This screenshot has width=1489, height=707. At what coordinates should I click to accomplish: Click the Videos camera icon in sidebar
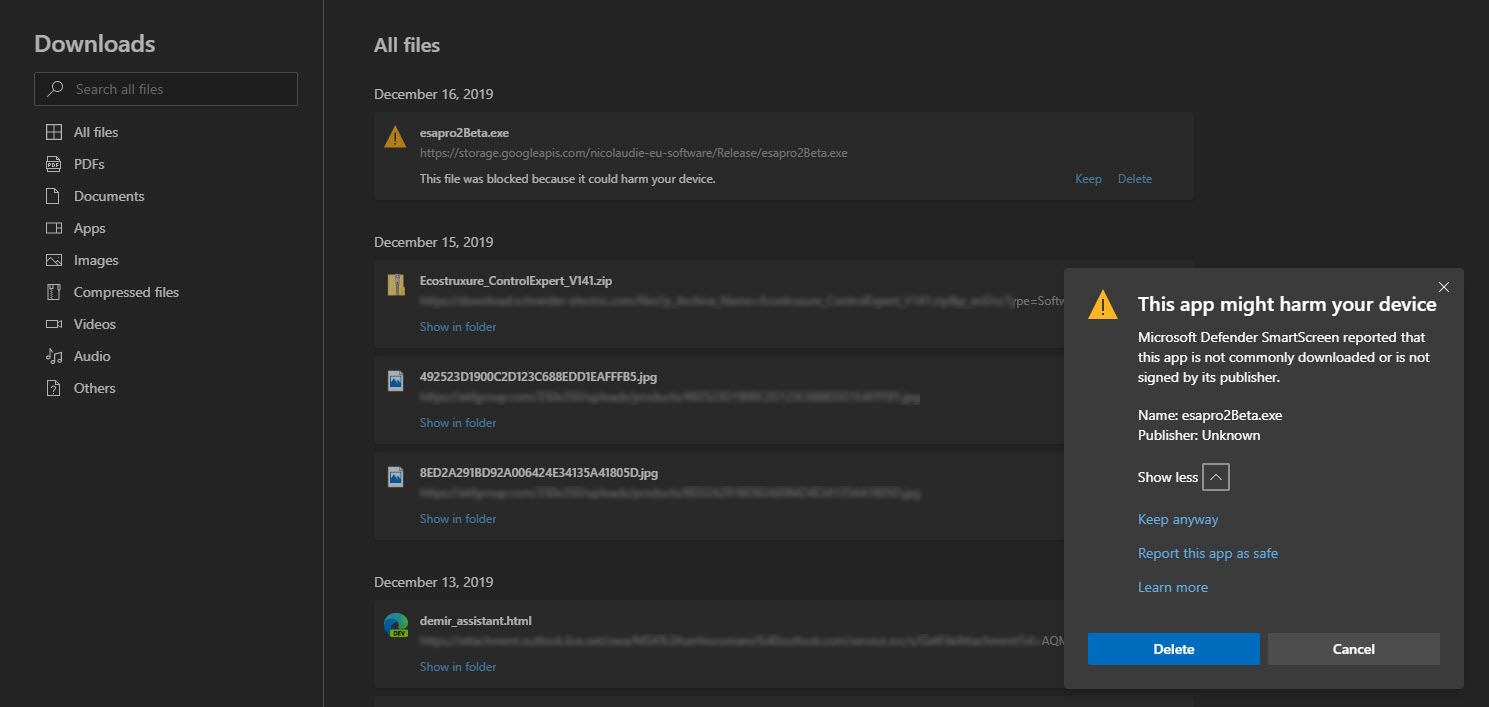pos(54,324)
